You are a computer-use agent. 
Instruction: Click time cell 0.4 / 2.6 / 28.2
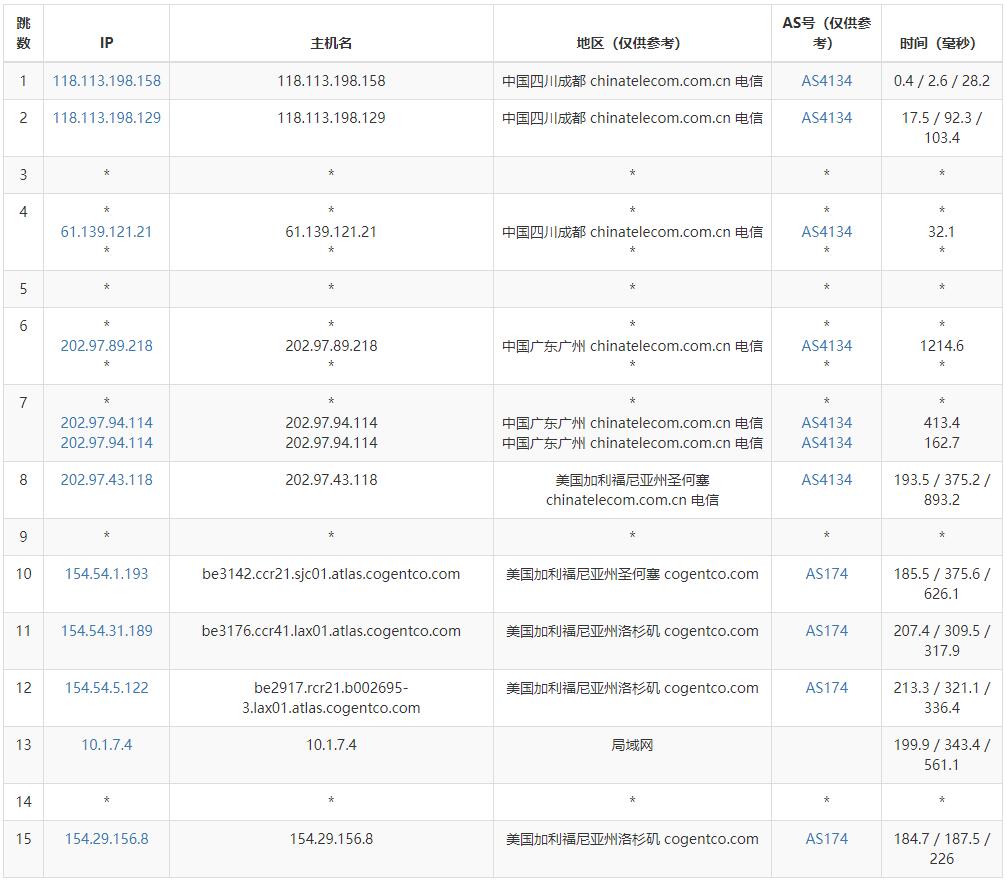(x=941, y=81)
